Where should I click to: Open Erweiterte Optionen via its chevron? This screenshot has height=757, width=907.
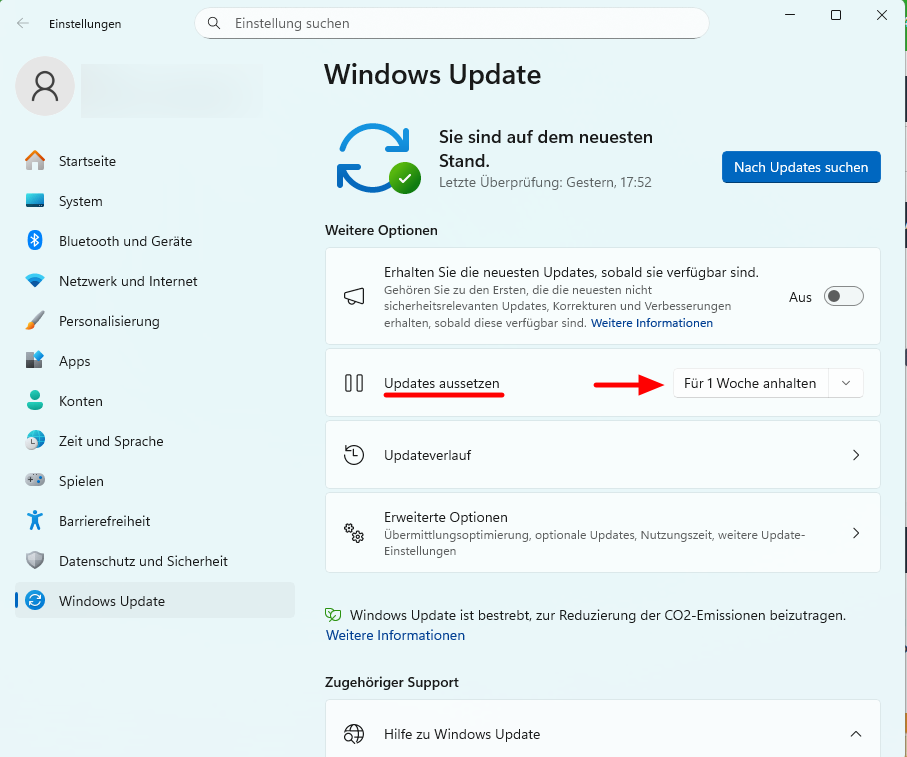[x=856, y=533]
